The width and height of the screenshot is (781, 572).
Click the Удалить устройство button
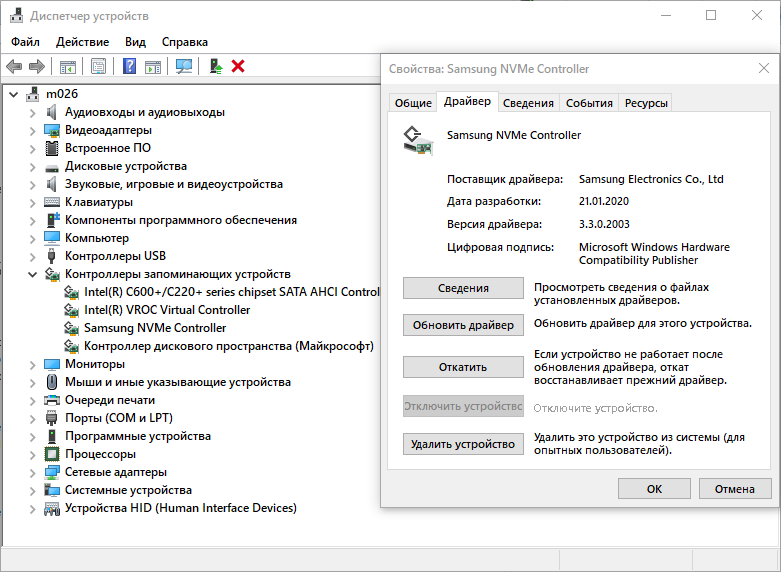coord(463,444)
